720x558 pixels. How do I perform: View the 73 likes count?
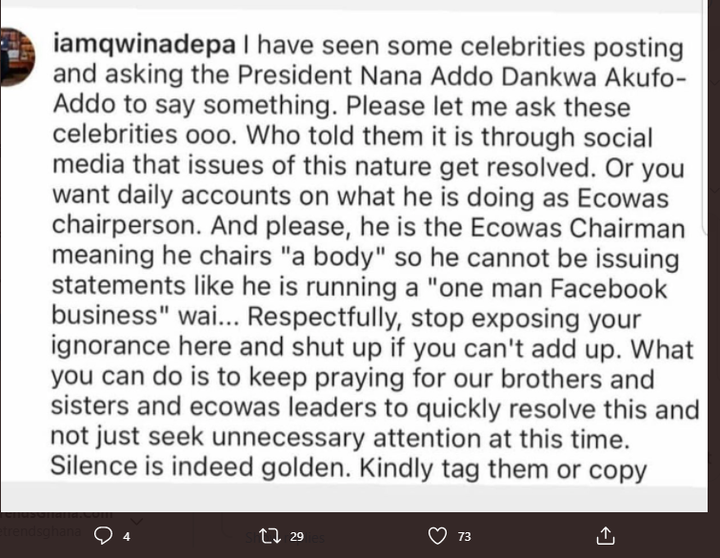pyautogui.click(x=464, y=536)
